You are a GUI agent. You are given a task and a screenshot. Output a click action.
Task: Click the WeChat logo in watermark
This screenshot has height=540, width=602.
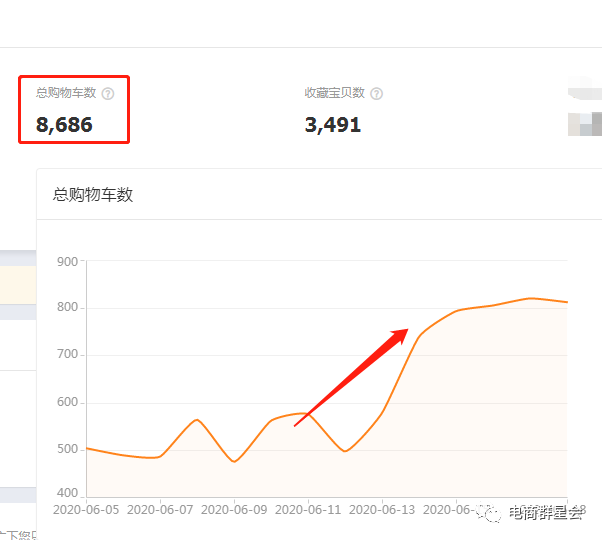point(490,512)
